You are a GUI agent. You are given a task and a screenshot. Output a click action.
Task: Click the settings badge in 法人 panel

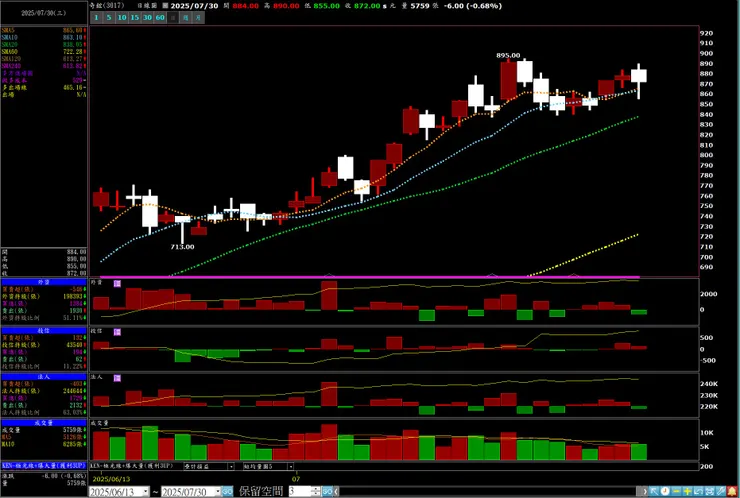[x=117, y=378]
